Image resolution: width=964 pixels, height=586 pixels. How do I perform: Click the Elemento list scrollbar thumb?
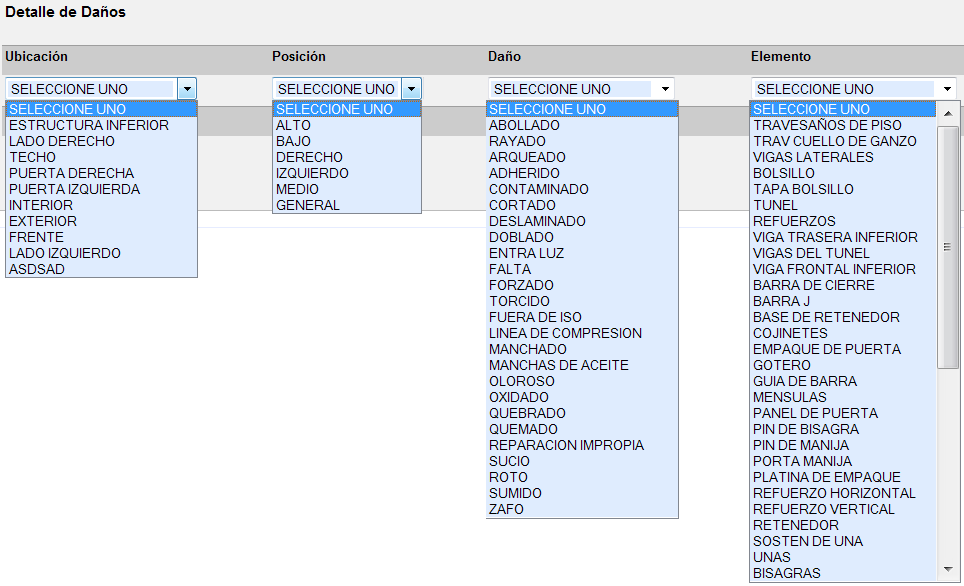click(948, 245)
